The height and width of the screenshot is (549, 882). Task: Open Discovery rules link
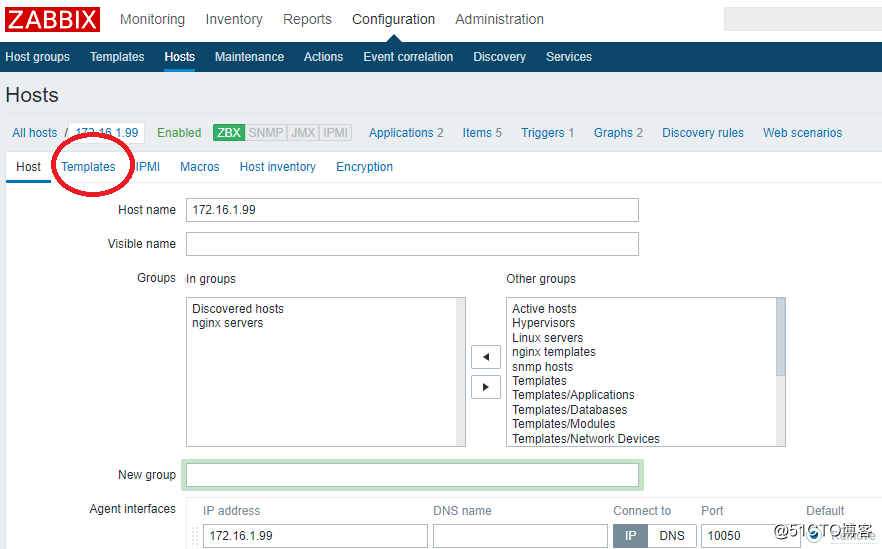coord(703,133)
